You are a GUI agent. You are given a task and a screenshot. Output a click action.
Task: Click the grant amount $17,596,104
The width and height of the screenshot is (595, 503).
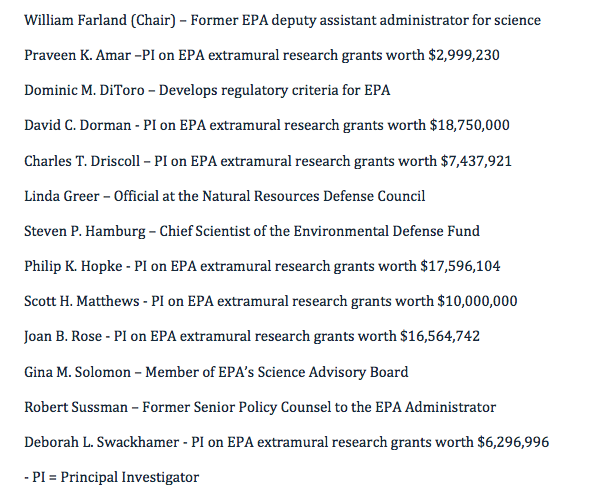pos(460,266)
